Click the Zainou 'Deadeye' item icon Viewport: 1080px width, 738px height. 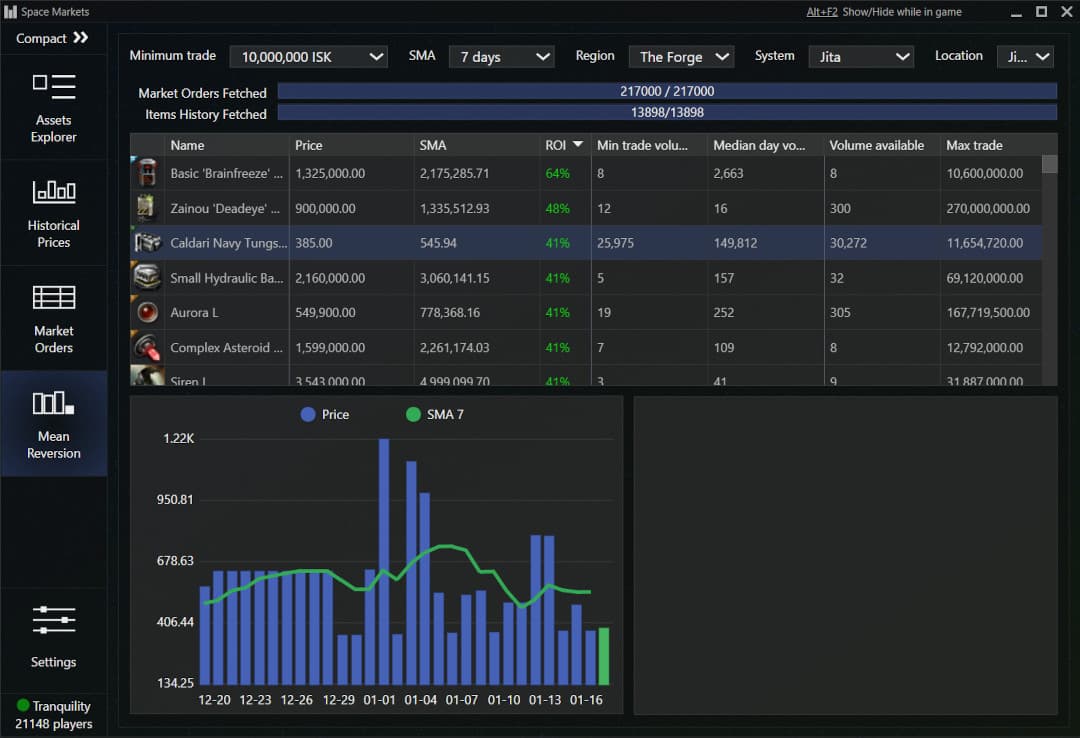coord(147,208)
